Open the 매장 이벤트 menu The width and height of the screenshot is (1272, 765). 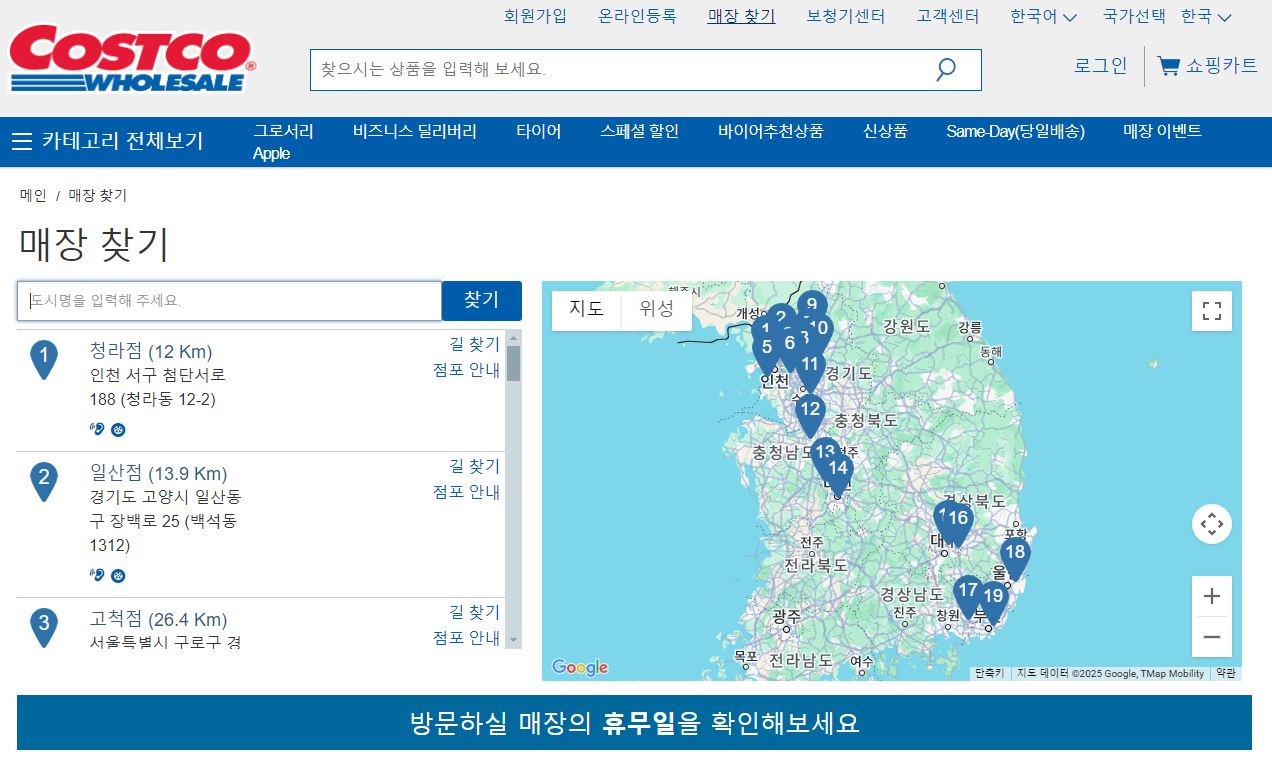[x=1162, y=131]
